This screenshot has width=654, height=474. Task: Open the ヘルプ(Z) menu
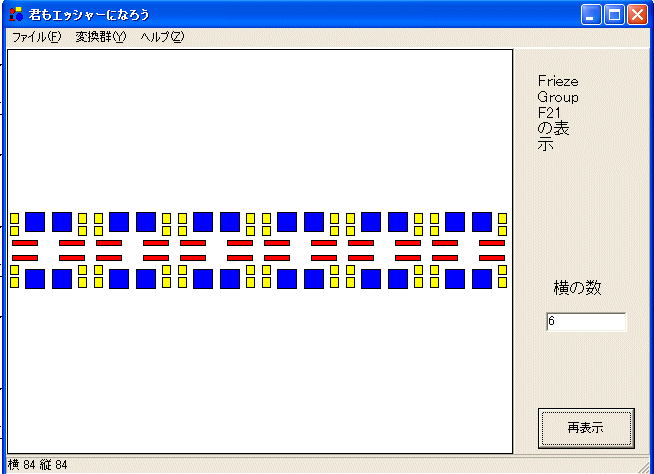pyautogui.click(x=162, y=37)
